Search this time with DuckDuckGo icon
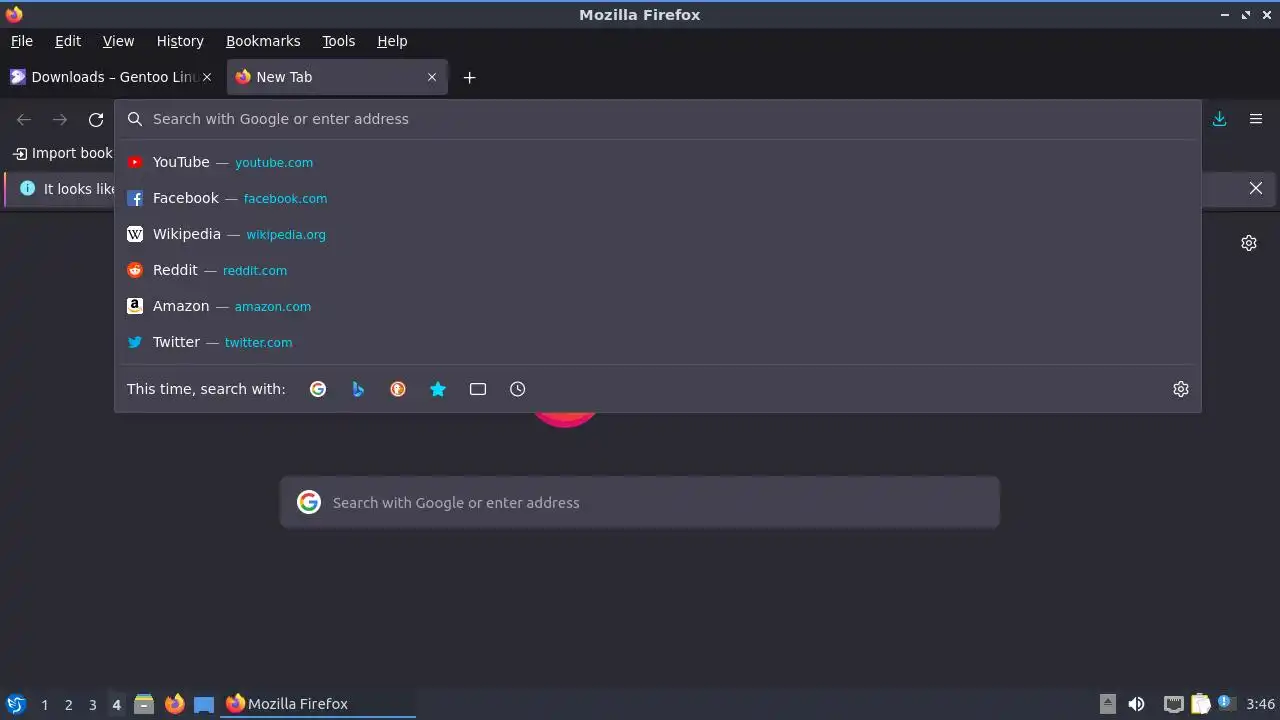Image resolution: width=1280 pixels, height=720 pixels. [x=398, y=389]
